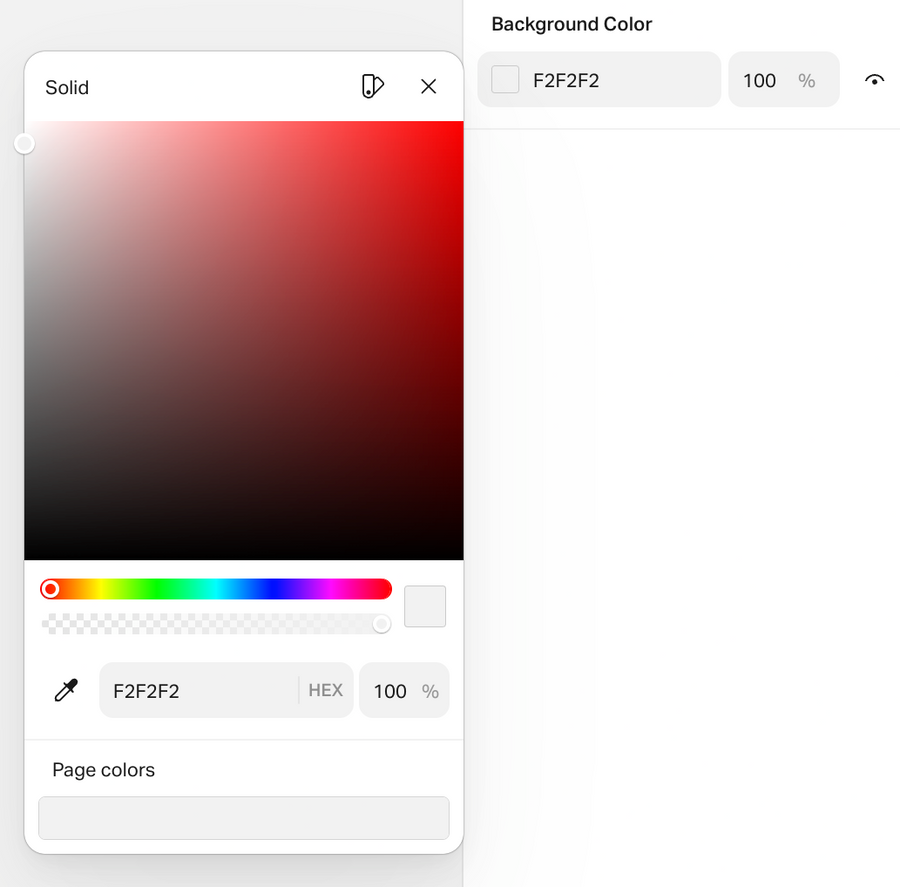Click the current color preview swatch
900x887 pixels.
(424, 606)
